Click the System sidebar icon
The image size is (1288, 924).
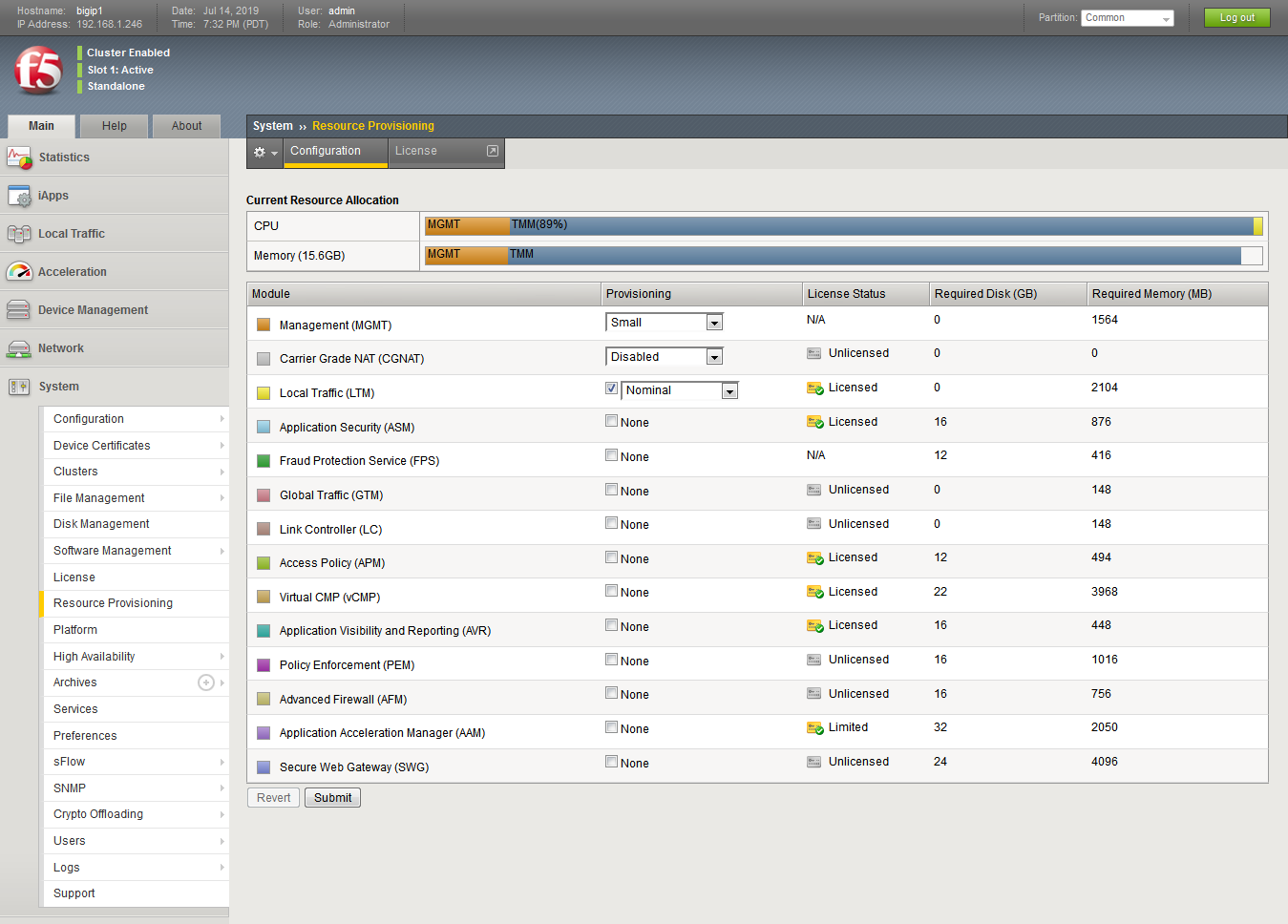19,387
